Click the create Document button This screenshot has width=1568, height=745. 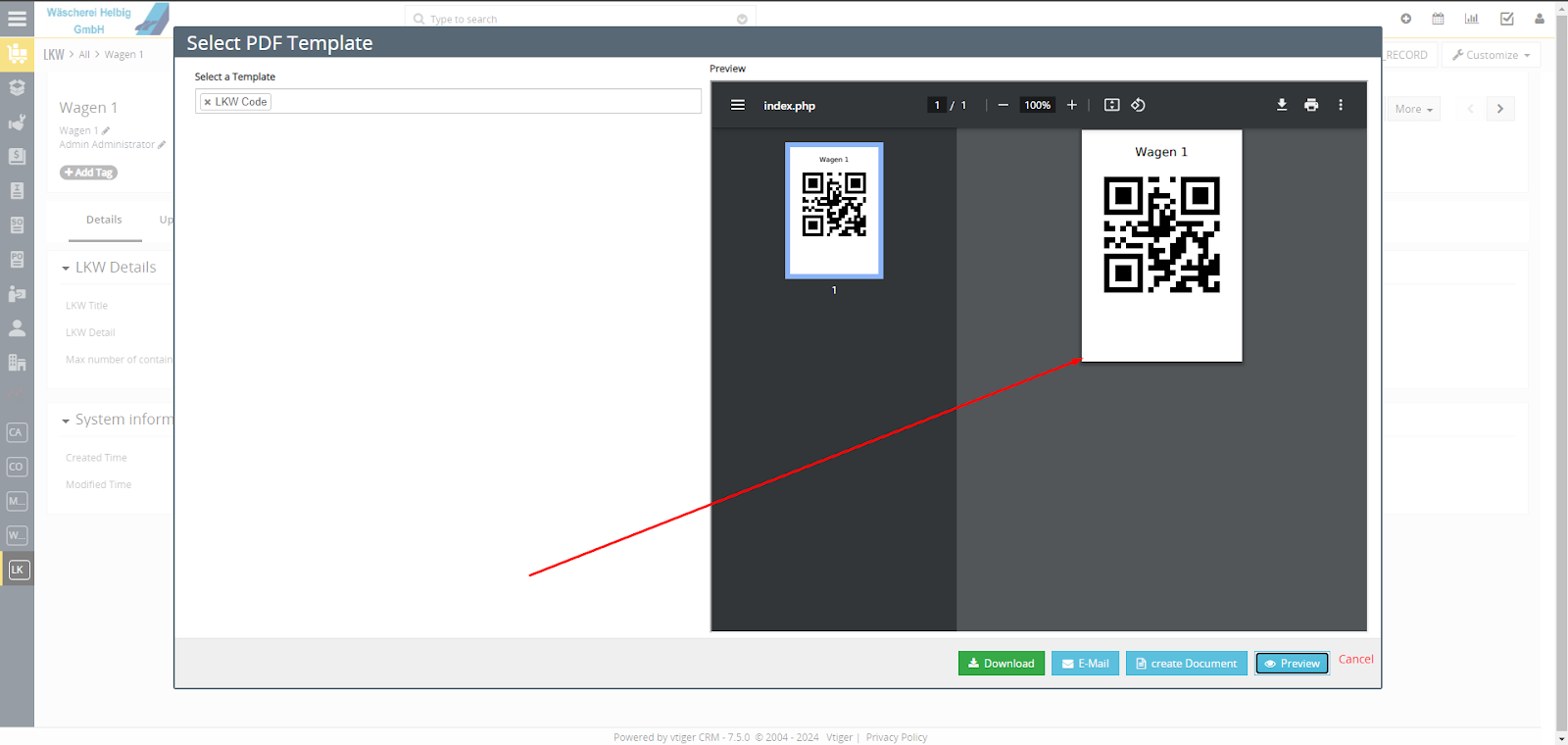pyautogui.click(x=1187, y=664)
